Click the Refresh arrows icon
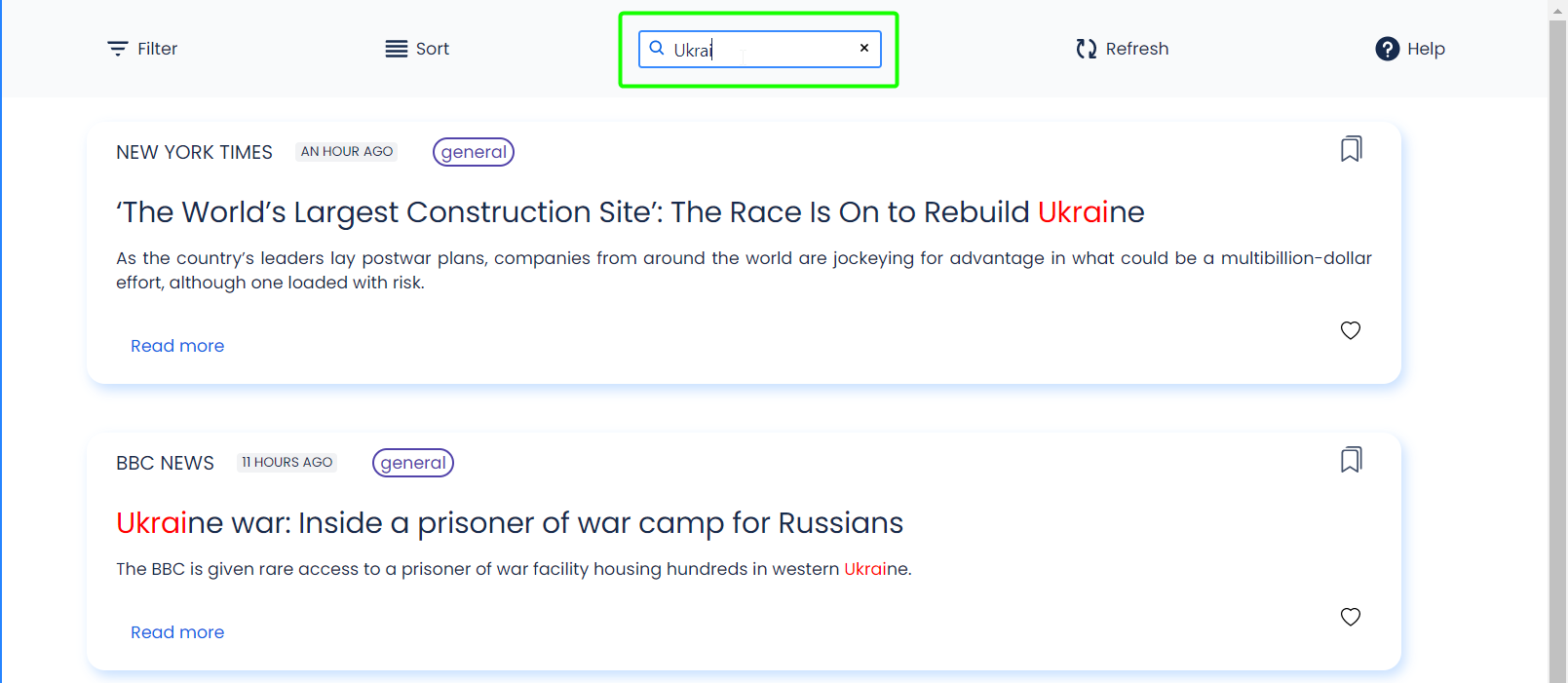Viewport: 1568px width, 683px height. (1087, 49)
